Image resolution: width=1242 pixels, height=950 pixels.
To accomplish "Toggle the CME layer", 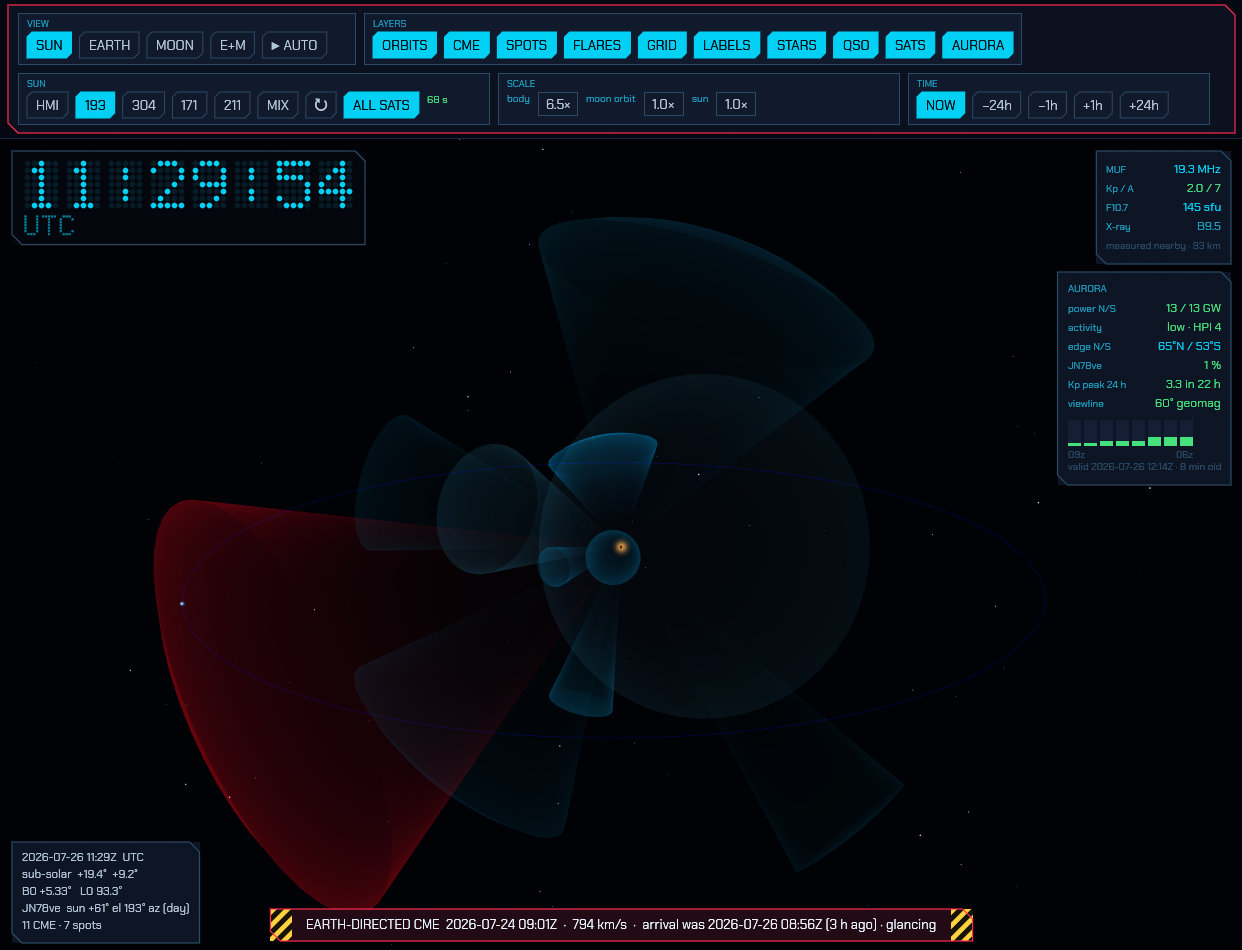I will pos(466,45).
